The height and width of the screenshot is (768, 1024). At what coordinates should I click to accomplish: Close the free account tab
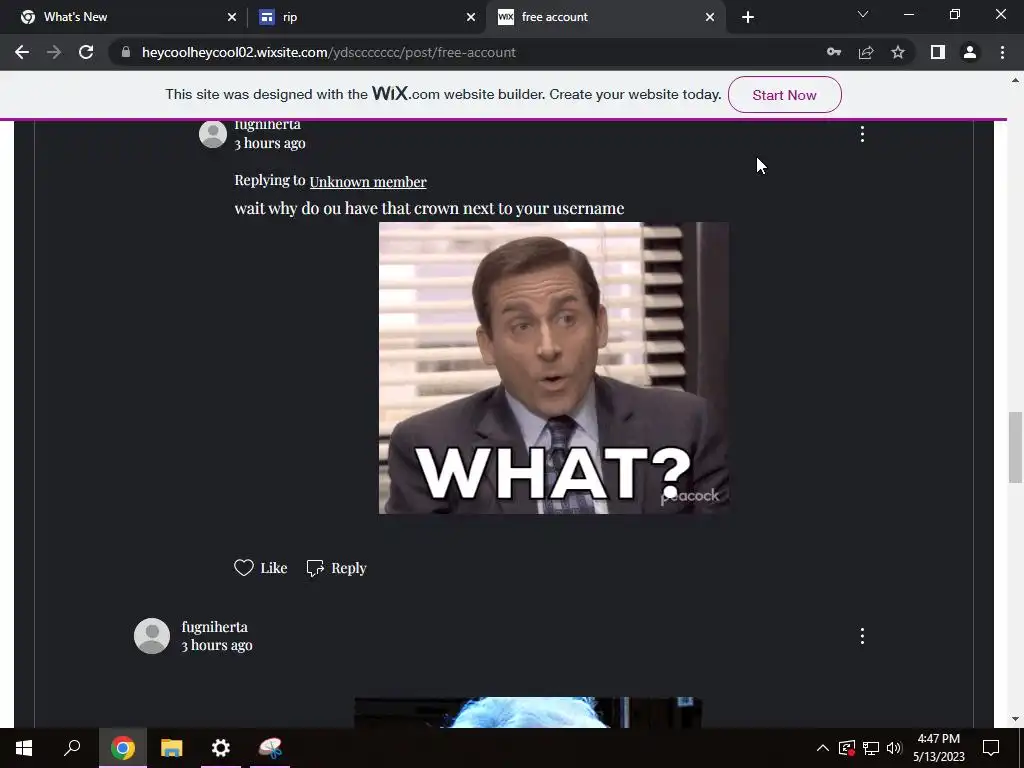coord(710,17)
